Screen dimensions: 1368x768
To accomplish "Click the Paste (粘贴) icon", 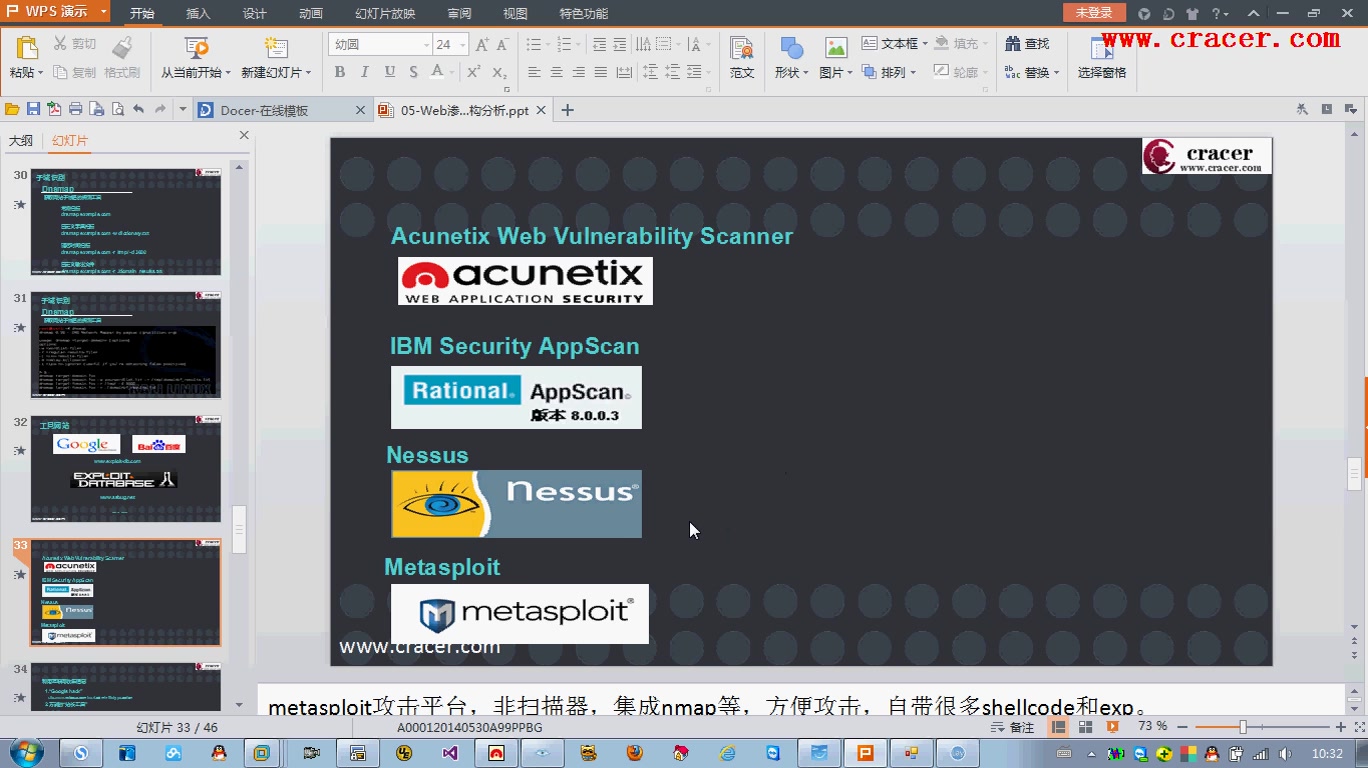I will point(26,47).
